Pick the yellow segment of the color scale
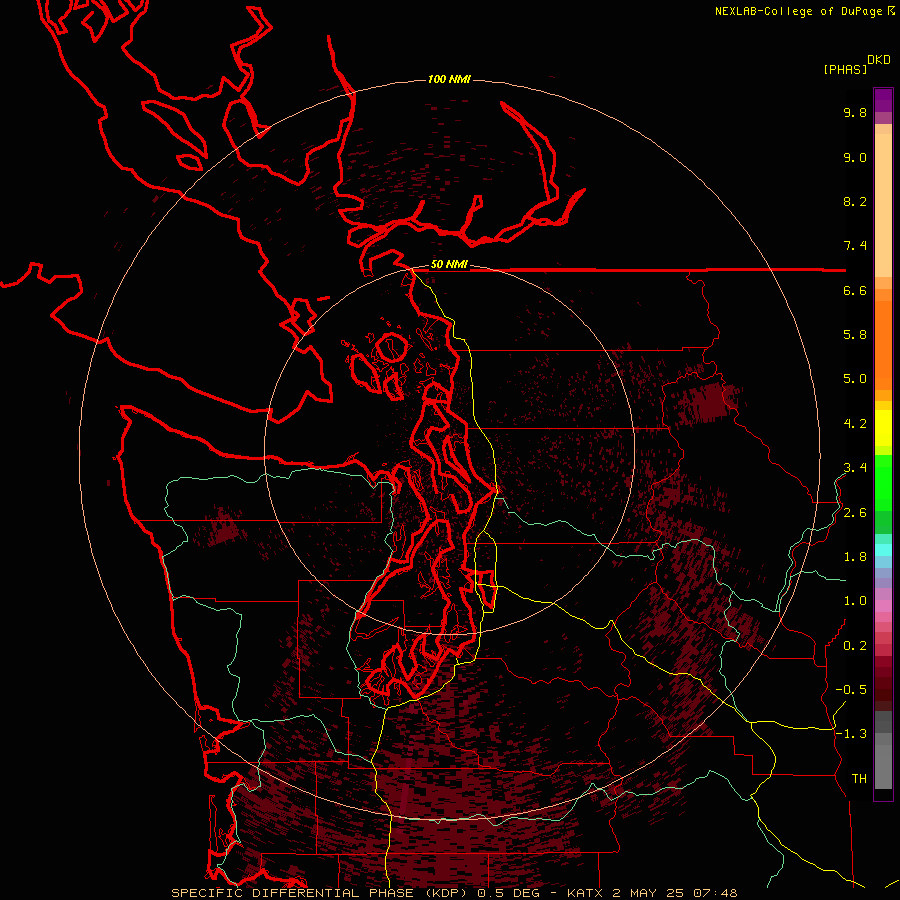900x900 pixels. tap(883, 428)
